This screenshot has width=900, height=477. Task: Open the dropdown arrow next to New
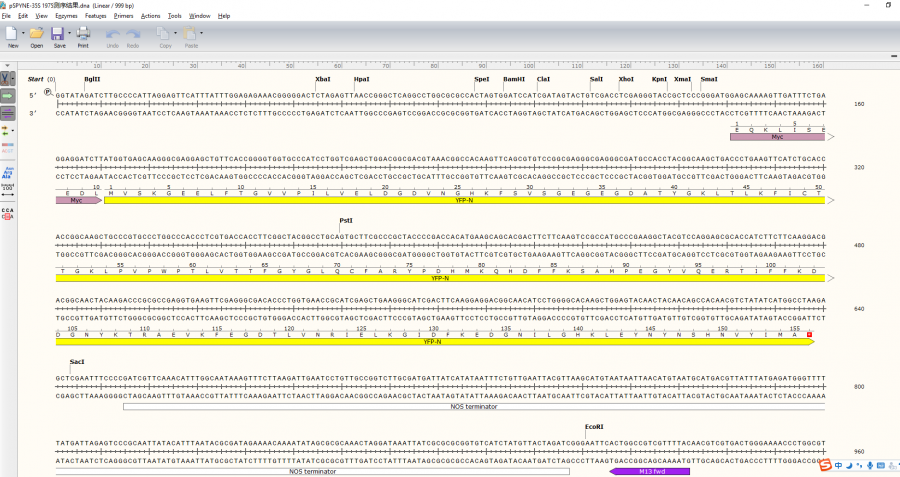(x=23, y=33)
